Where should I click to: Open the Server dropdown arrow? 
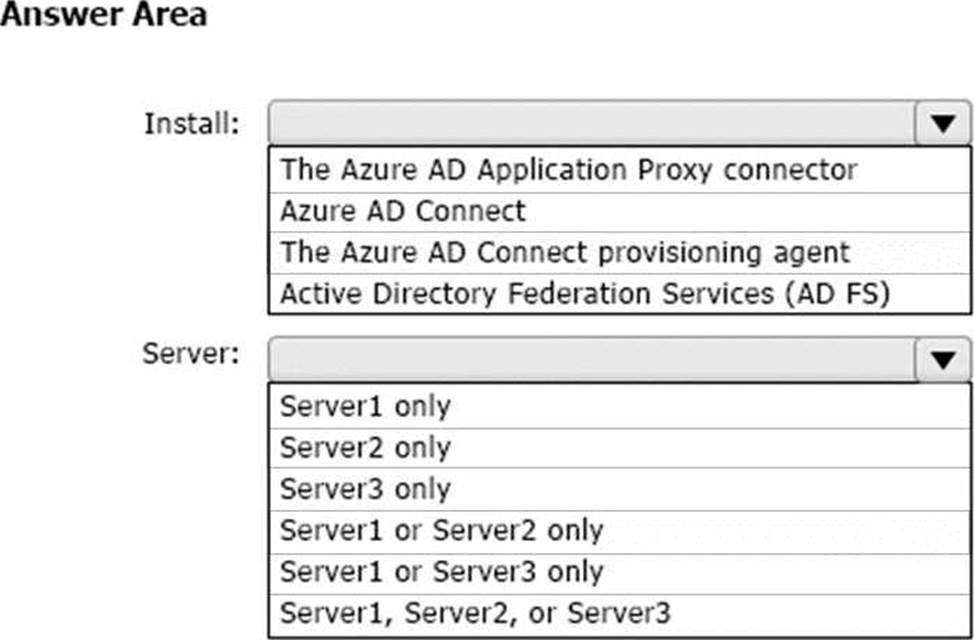(942, 359)
